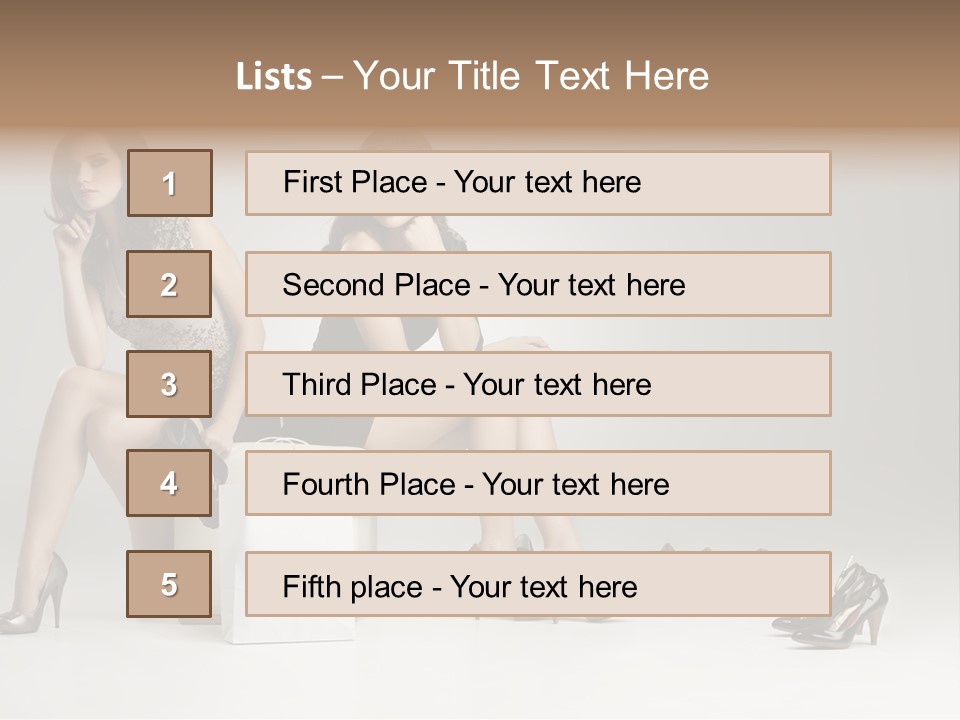Image resolution: width=960 pixels, height=720 pixels.
Task: Select the number 2 box
Action: (x=169, y=284)
